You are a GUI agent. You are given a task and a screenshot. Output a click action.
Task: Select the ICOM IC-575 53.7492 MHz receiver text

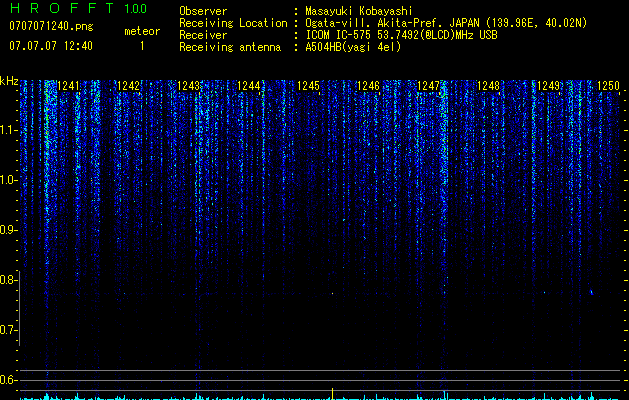pyautogui.click(x=401, y=35)
